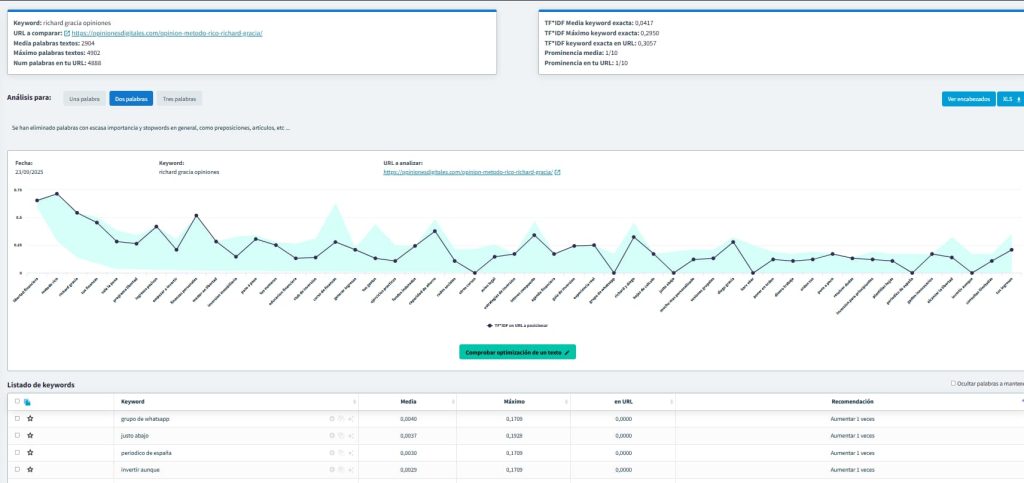Click rightmost action icon in 'justo abajo' row
The image size is (1024, 483).
(x=351, y=435)
